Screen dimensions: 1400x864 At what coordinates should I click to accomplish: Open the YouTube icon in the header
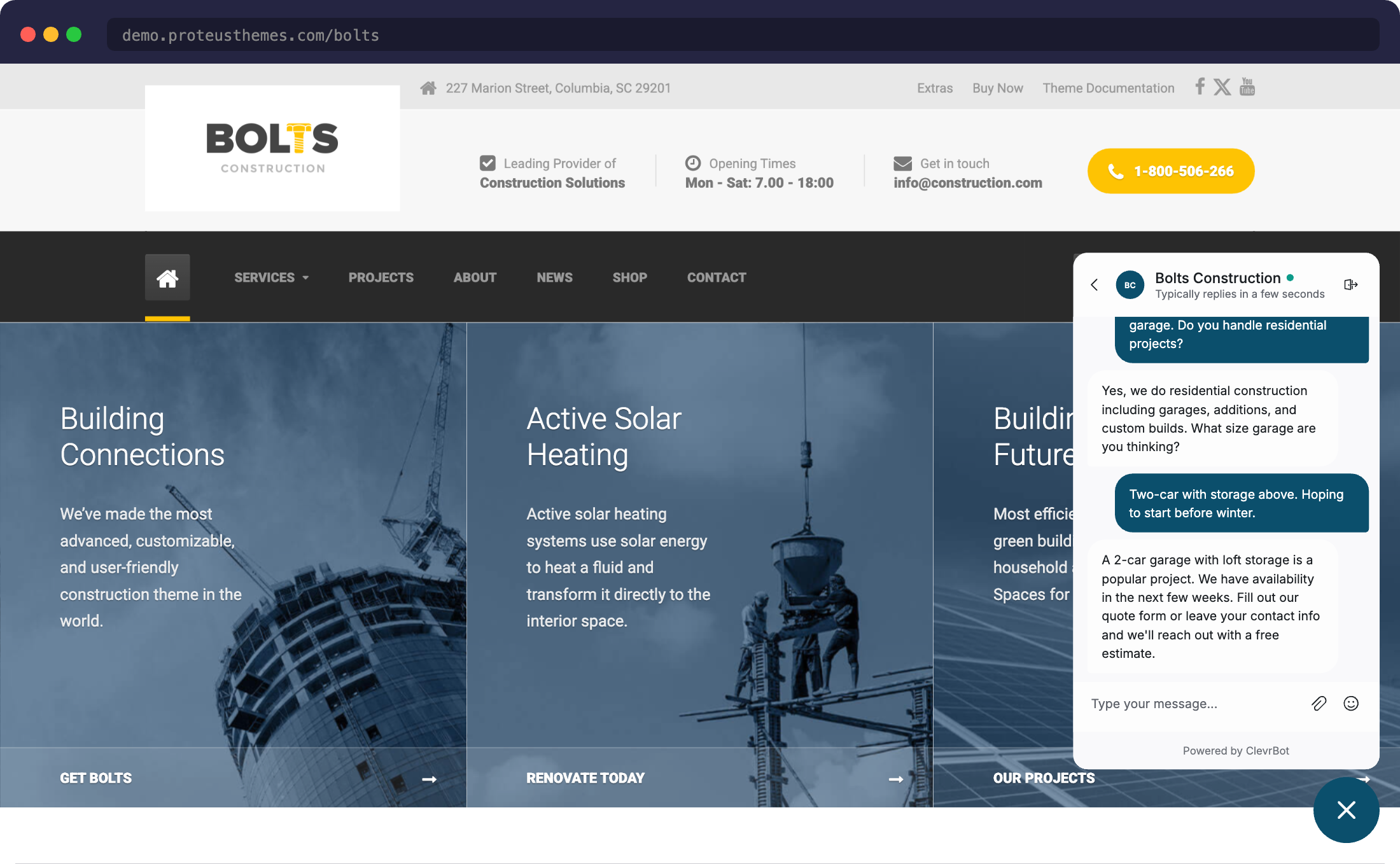(1247, 87)
